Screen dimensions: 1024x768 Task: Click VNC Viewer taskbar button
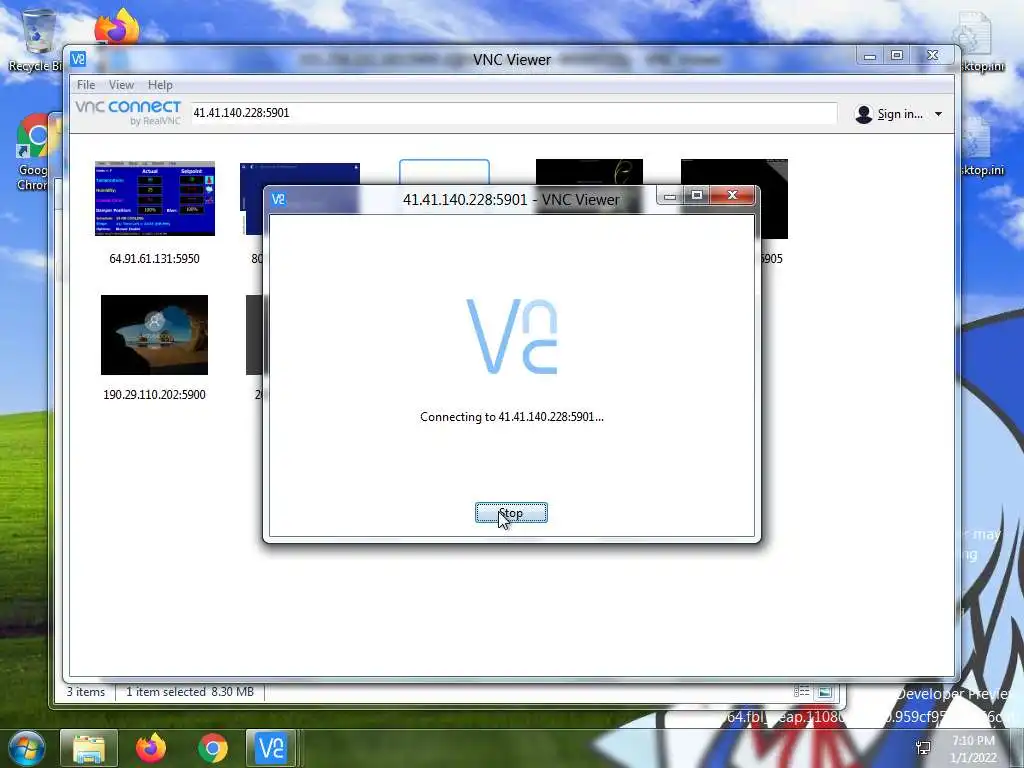[x=271, y=748]
